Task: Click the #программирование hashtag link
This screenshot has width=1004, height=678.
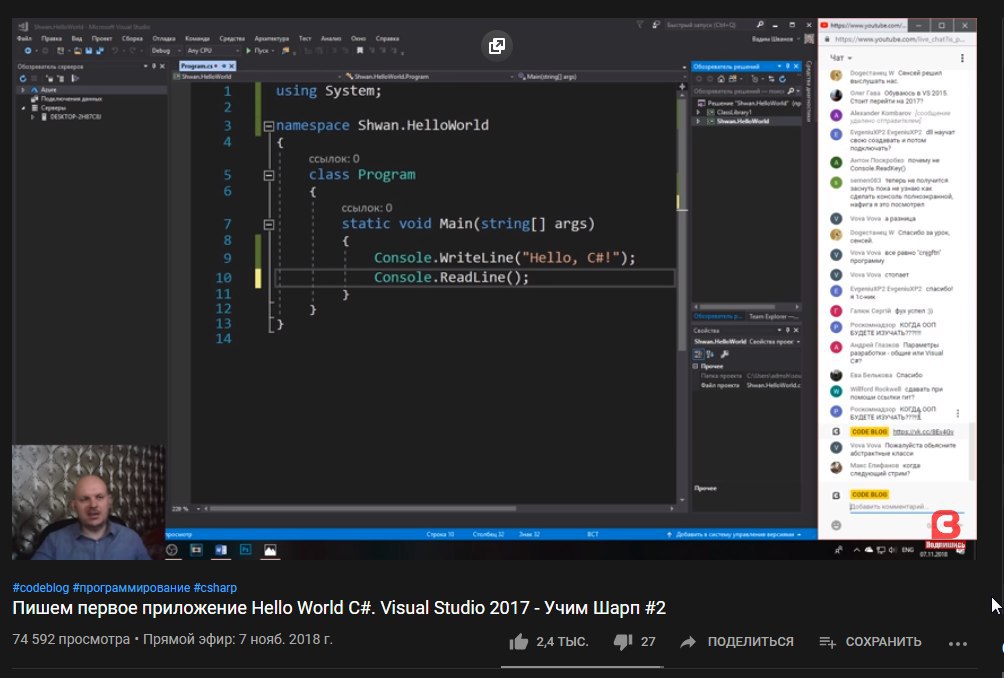Action: pos(131,587)
